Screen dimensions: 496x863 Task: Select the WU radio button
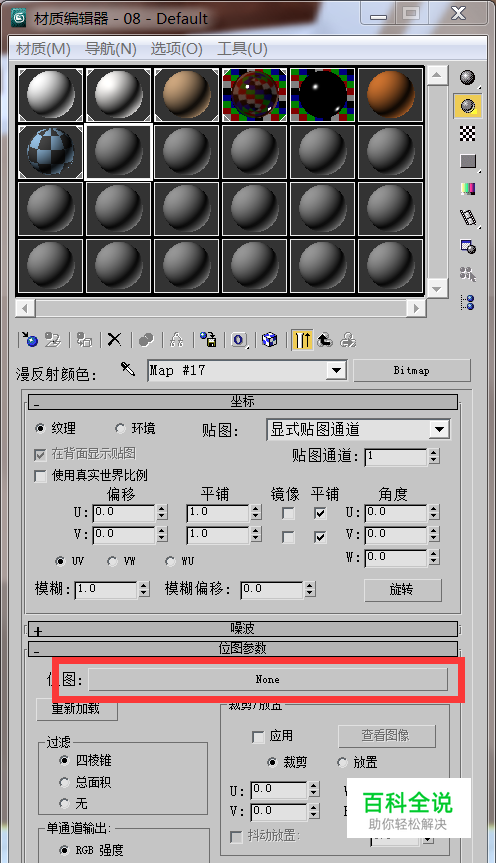tap(170, 561)
